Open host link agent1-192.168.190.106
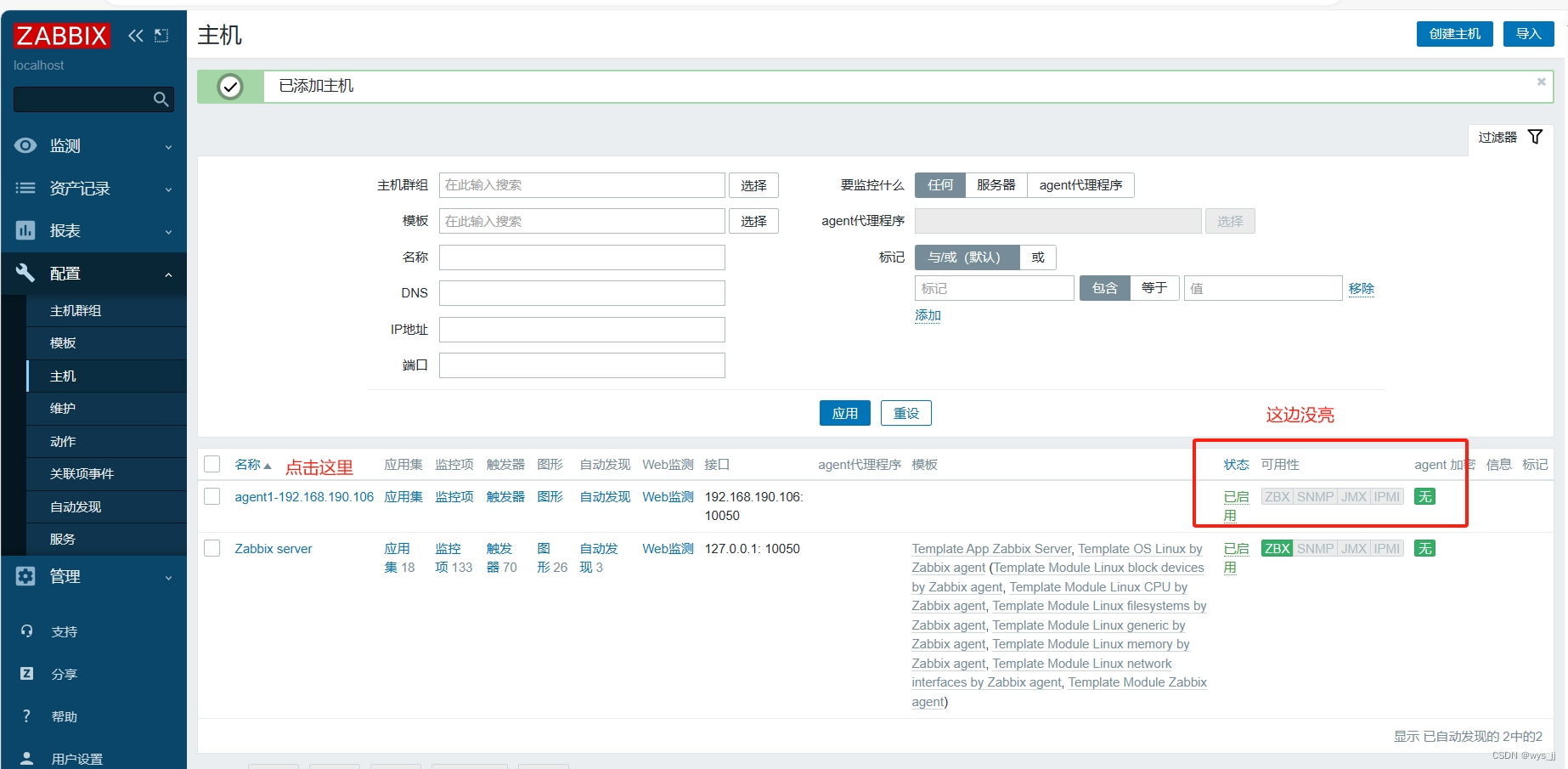The height and width of the screenshot is (769, 1568). 304,497
